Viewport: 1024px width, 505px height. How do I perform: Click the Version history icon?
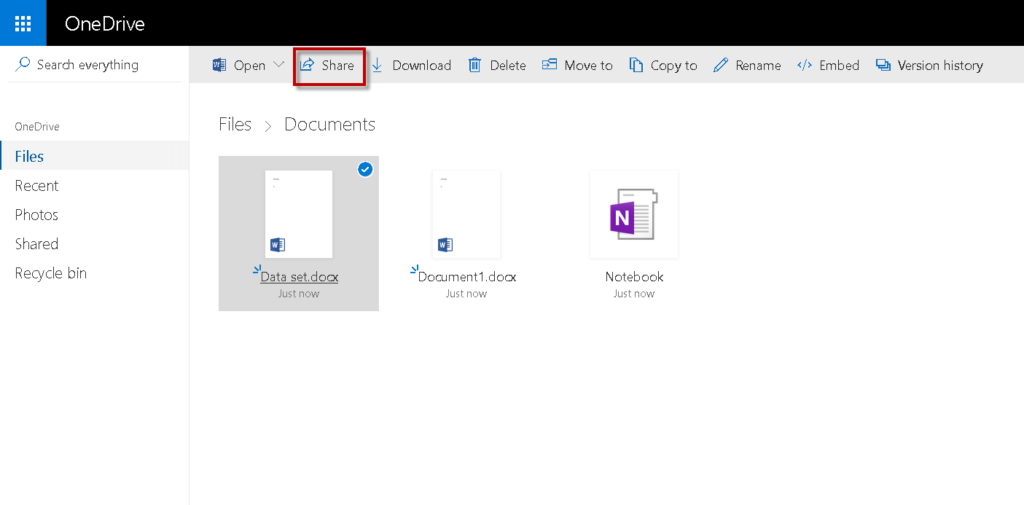click(884, 65)
